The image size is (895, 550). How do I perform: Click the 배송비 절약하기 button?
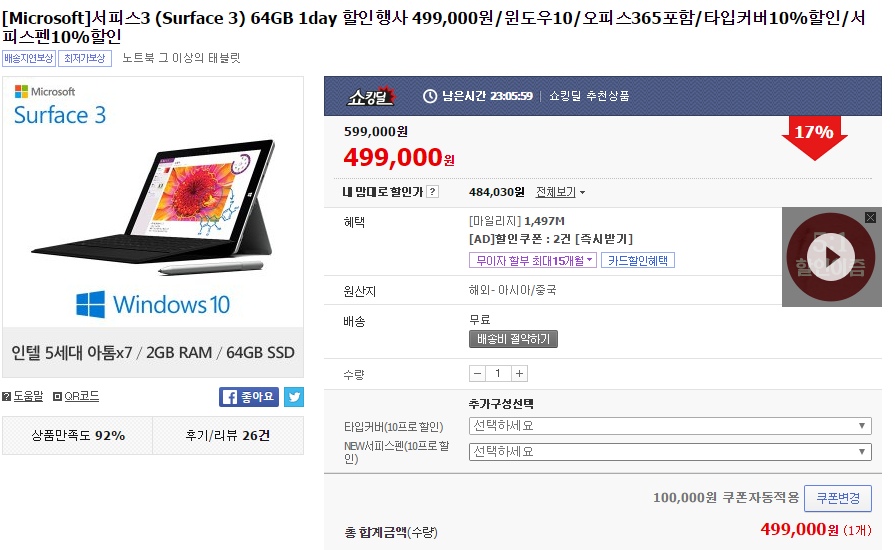(513, 339)
